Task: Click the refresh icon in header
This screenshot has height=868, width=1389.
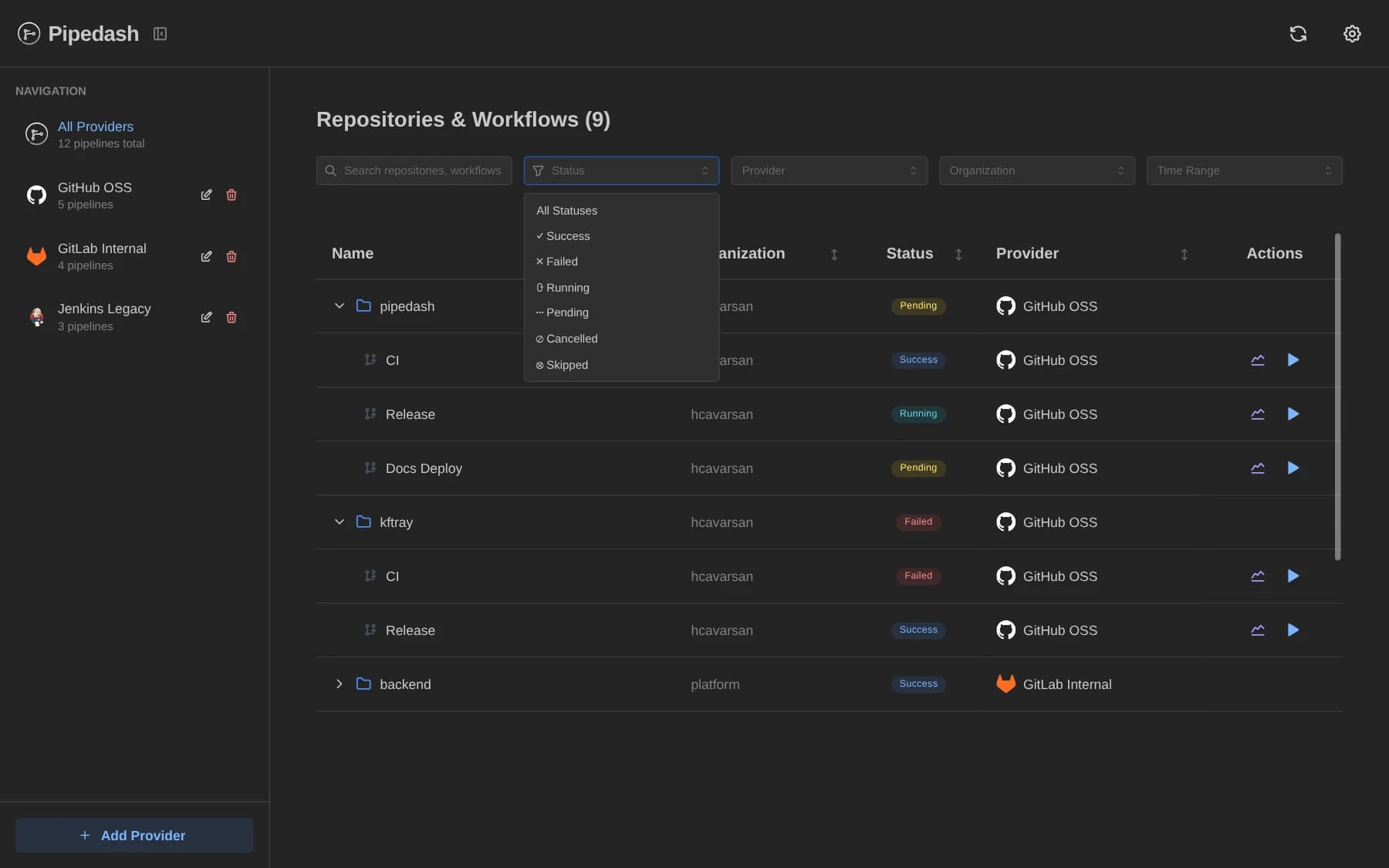Action: click(x=1298, y=33)
